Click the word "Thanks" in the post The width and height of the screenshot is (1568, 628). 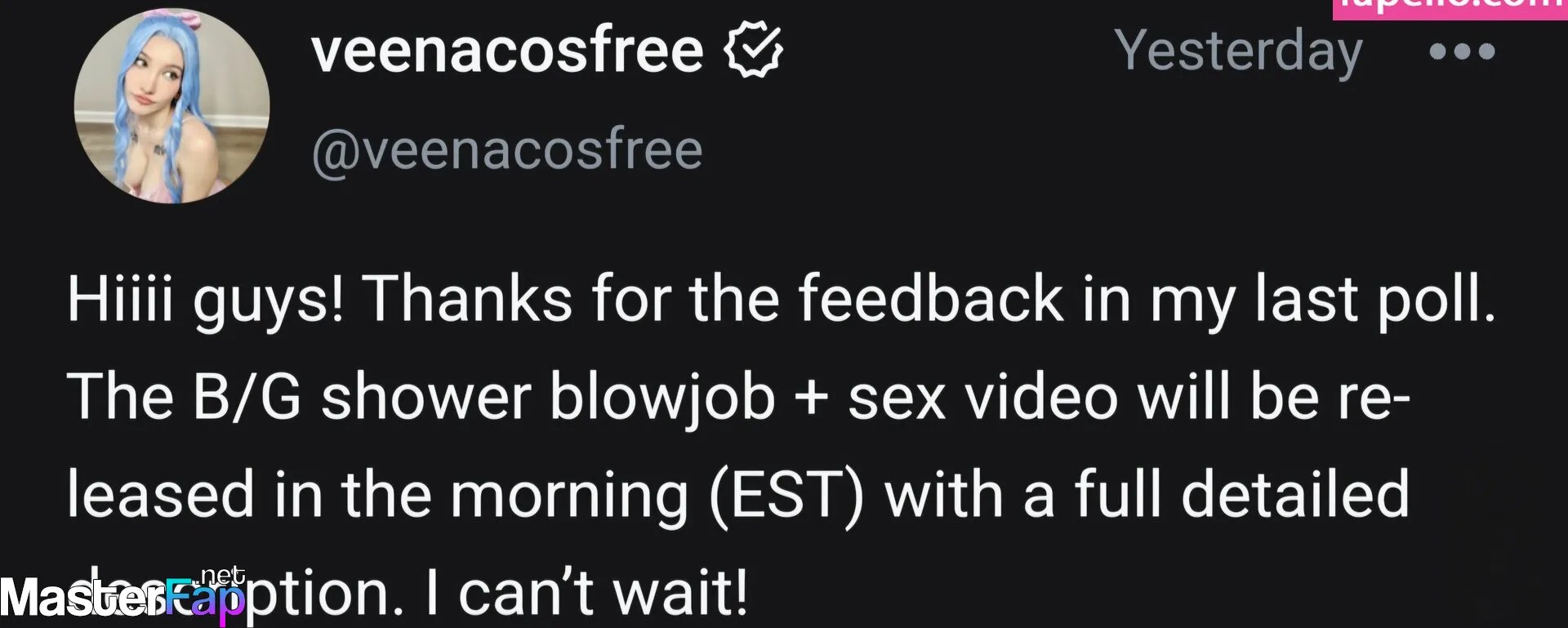pos(467,298)
